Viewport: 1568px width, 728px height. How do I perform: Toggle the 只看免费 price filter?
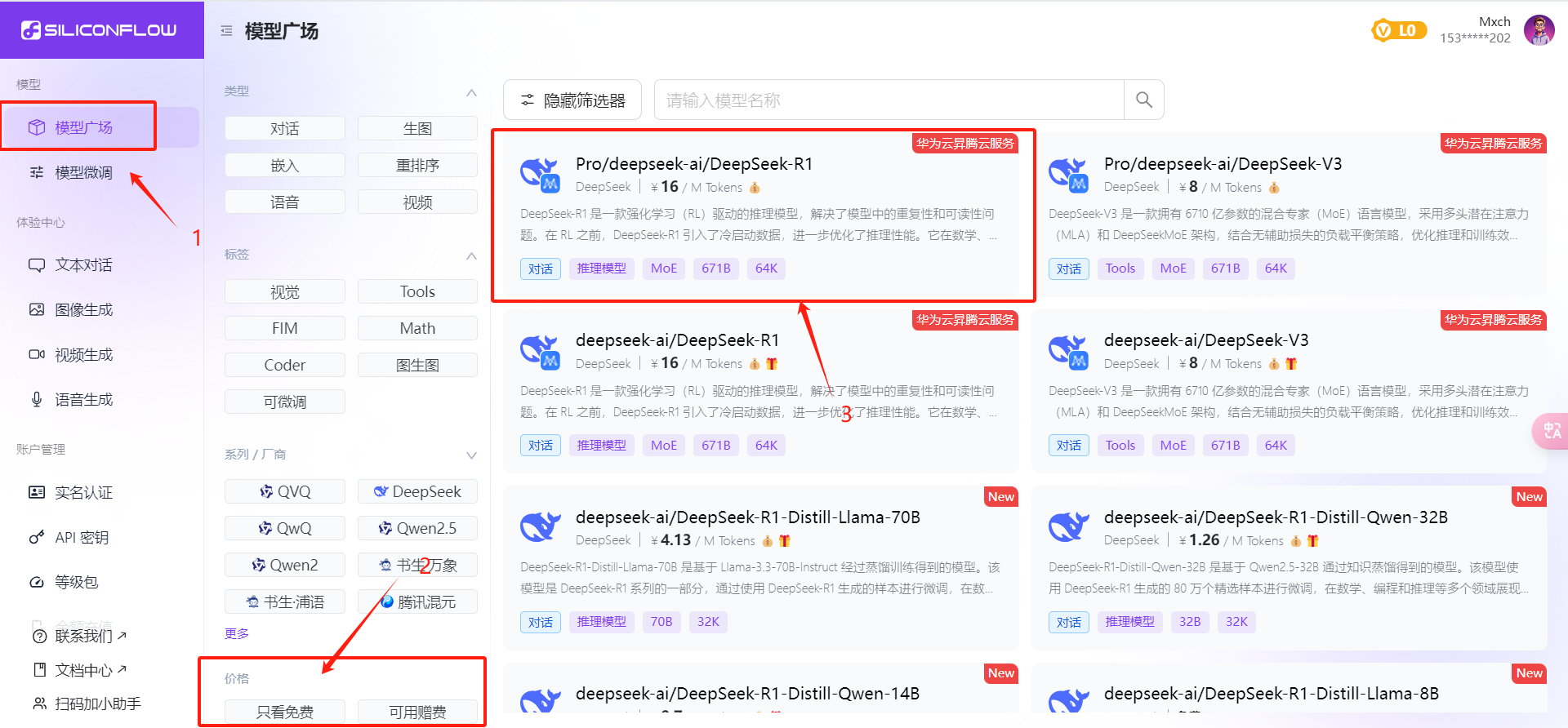[284, 712]
